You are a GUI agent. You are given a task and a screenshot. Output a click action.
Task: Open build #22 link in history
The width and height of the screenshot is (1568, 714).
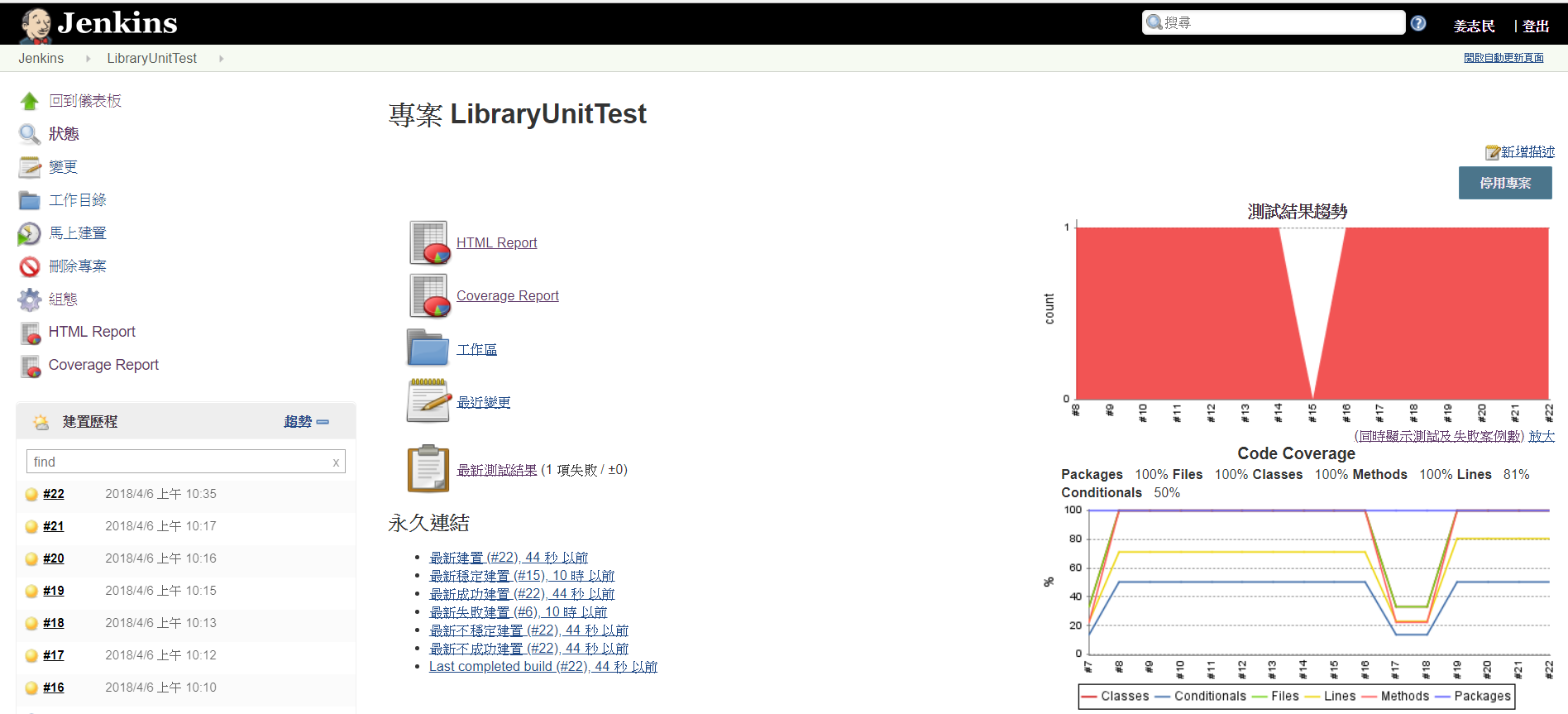(54, 494)
